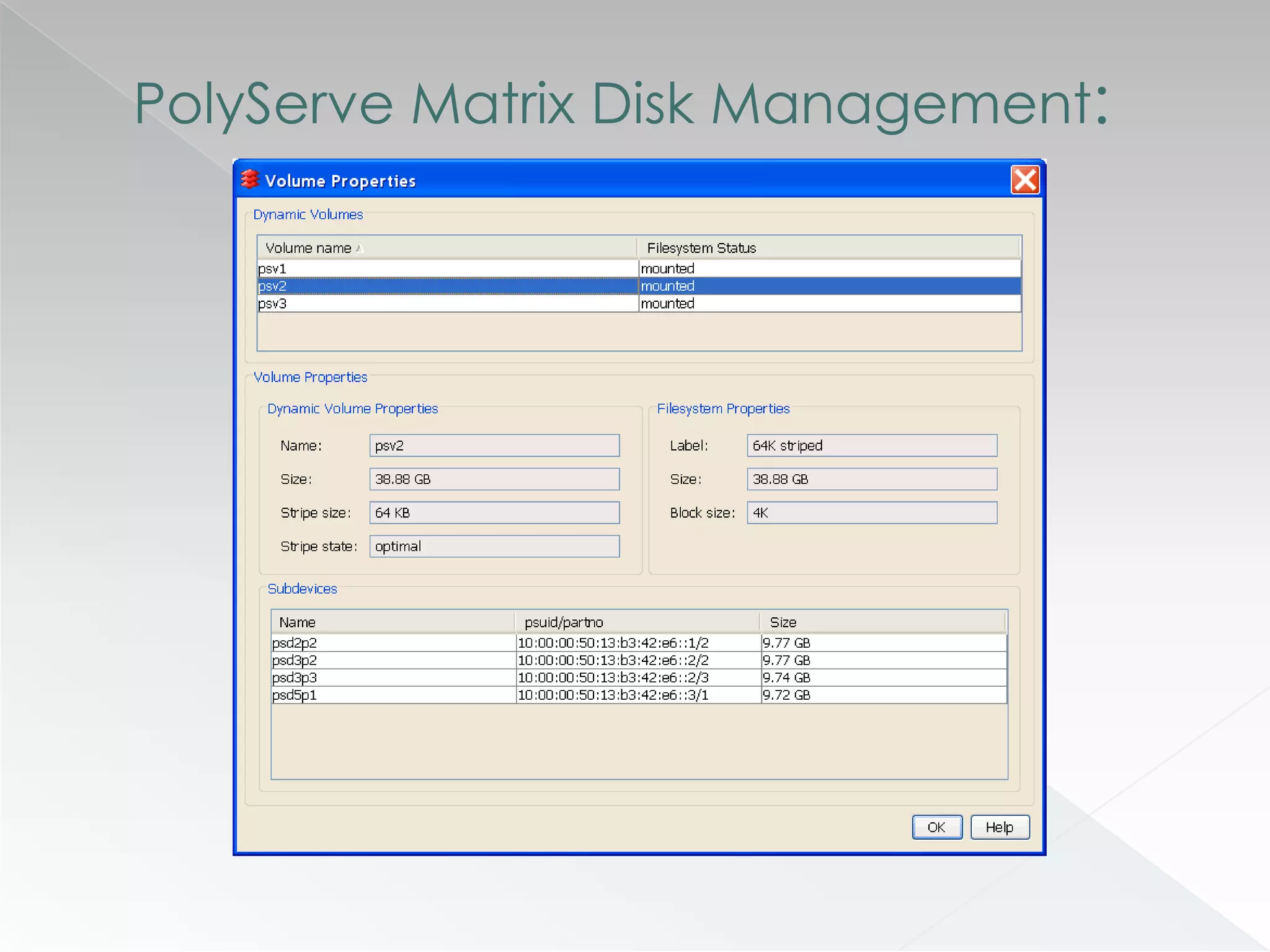Click the Volume Properties title bar app icon
1270x952 pixels.
point(249,180)
